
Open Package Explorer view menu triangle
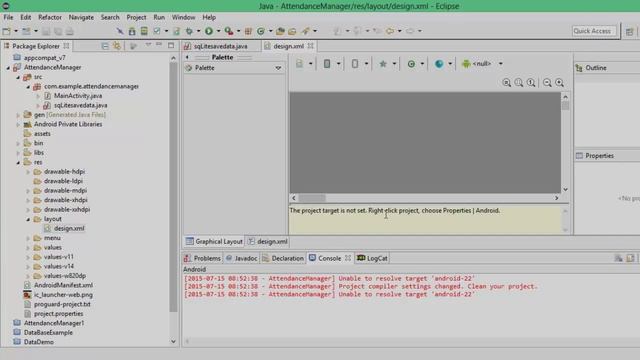[x=148, y=44]
